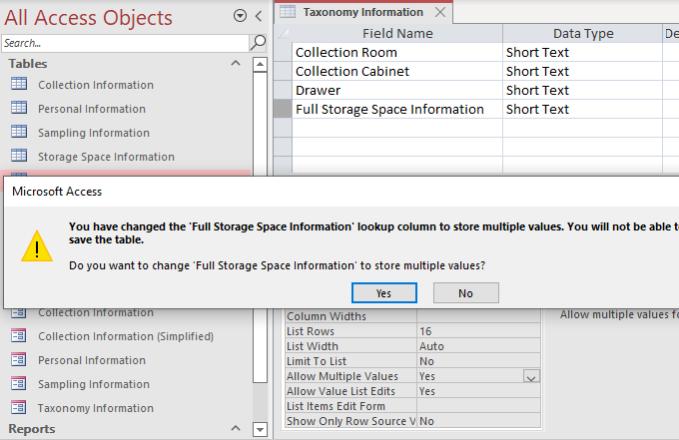The height and width of the screenshot is (440, 679).
Task: Click the Collection Information (Simplified) form icon
Action: (x=19, y=336)
